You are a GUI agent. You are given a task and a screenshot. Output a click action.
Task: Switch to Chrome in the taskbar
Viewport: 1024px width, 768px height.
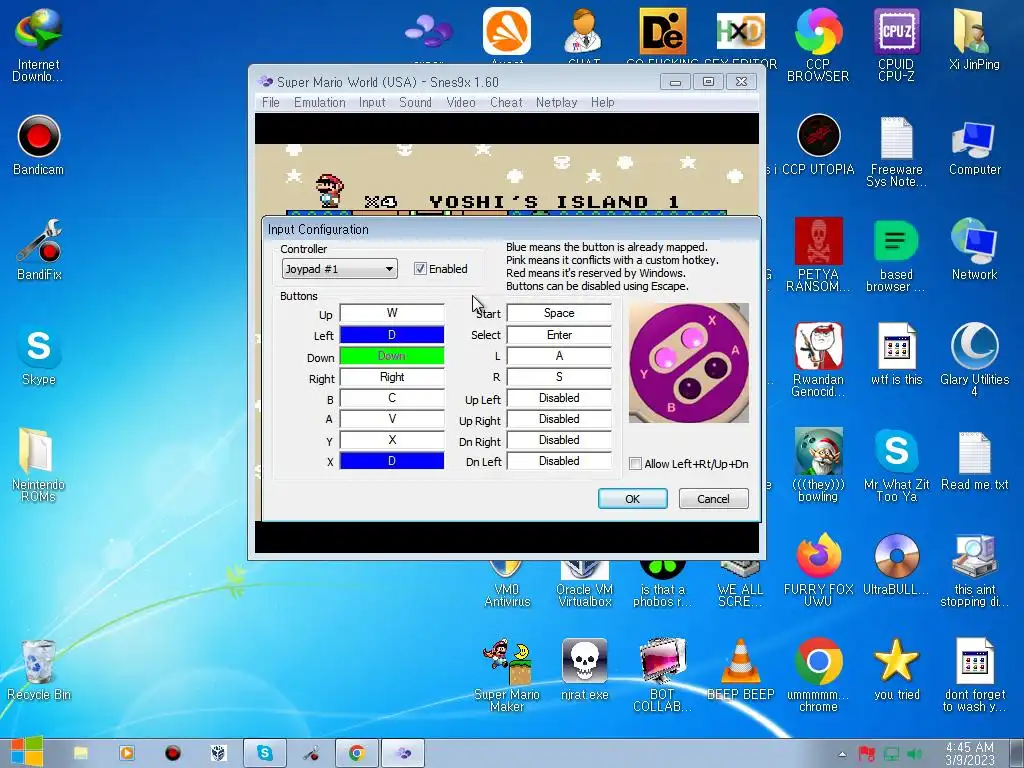pyautogui.click(x=357, y=753)
